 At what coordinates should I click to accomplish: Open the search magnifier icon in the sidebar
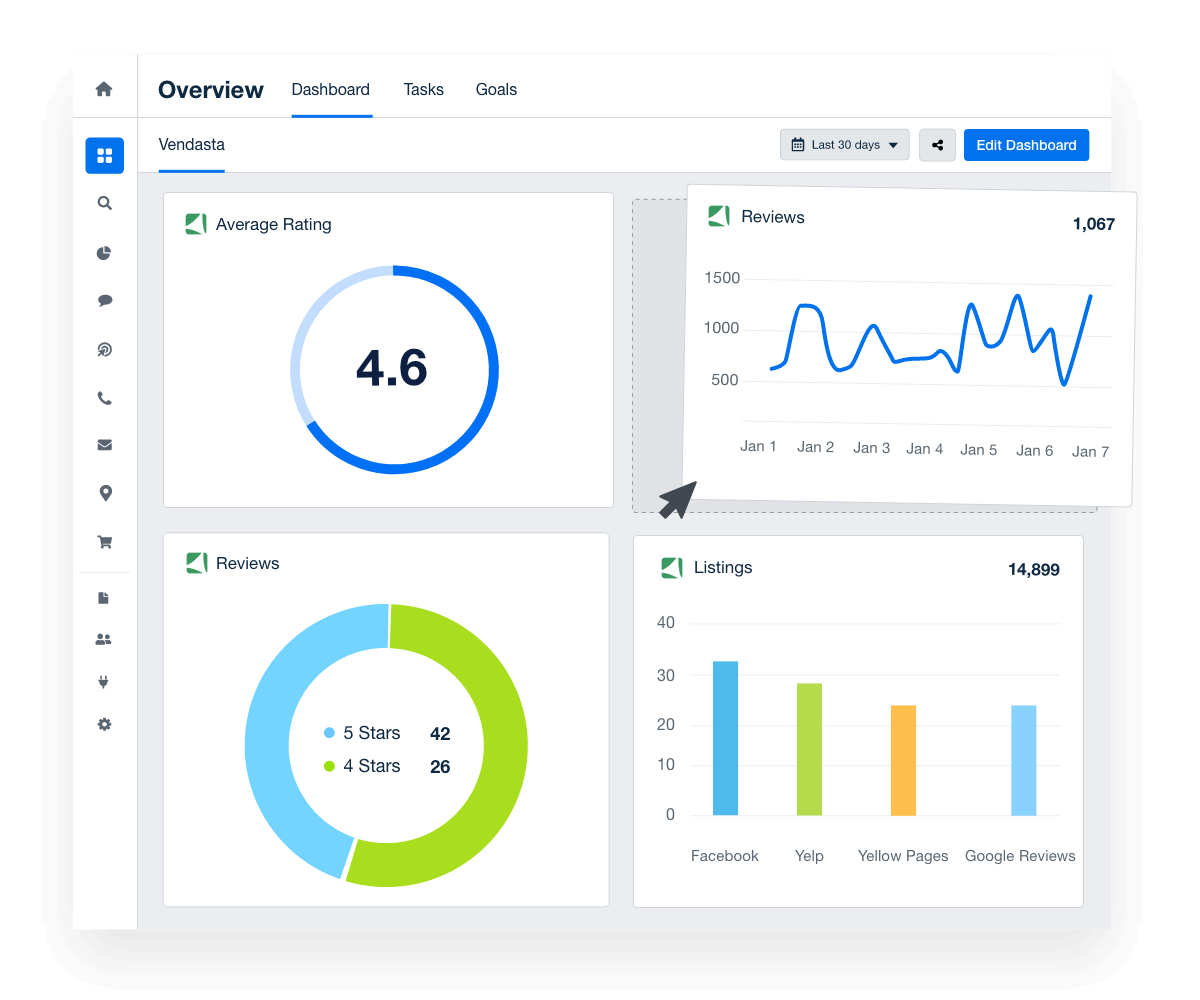pyautogui.click(x=104, y=203)
